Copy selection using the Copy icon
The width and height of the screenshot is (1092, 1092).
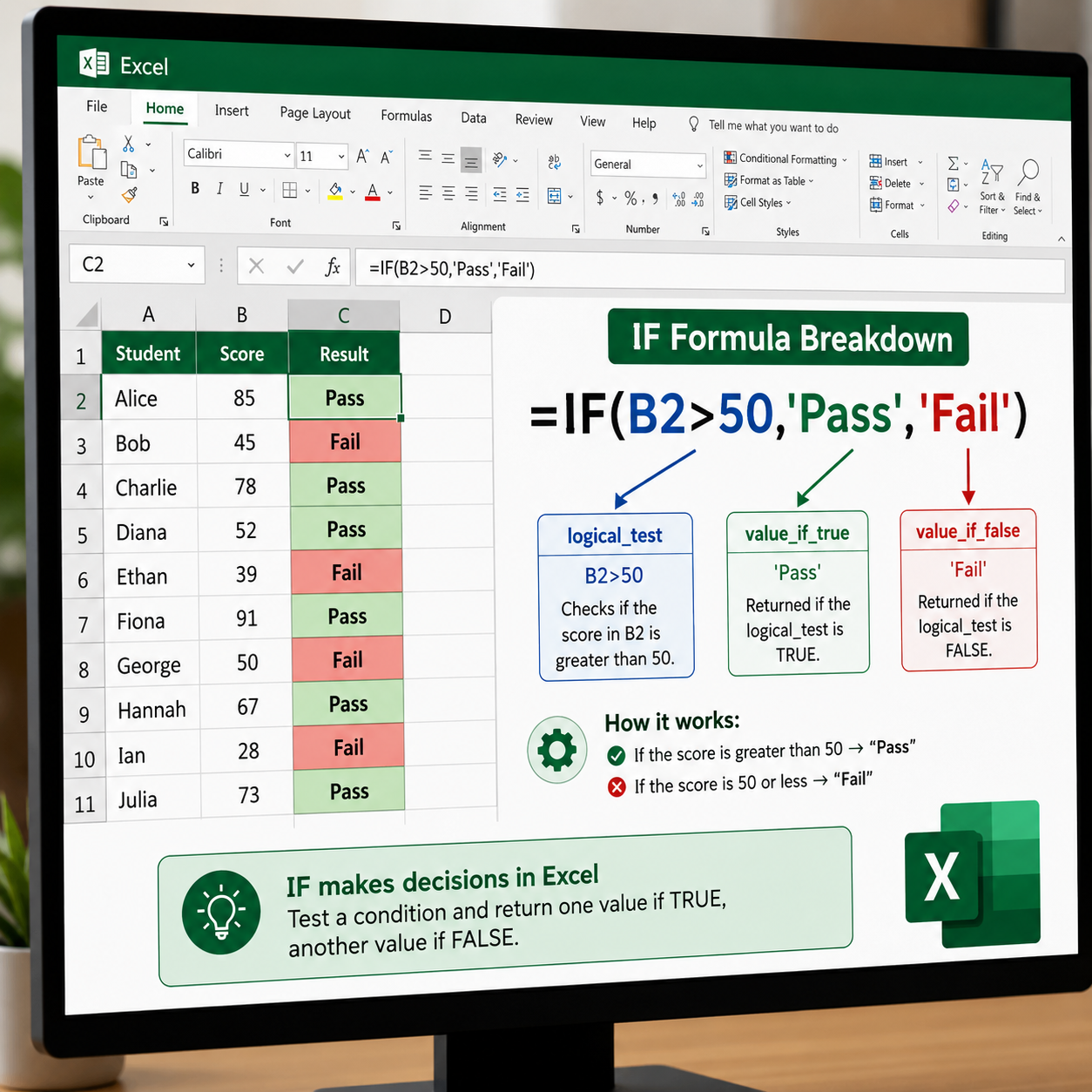coord(129,170)
